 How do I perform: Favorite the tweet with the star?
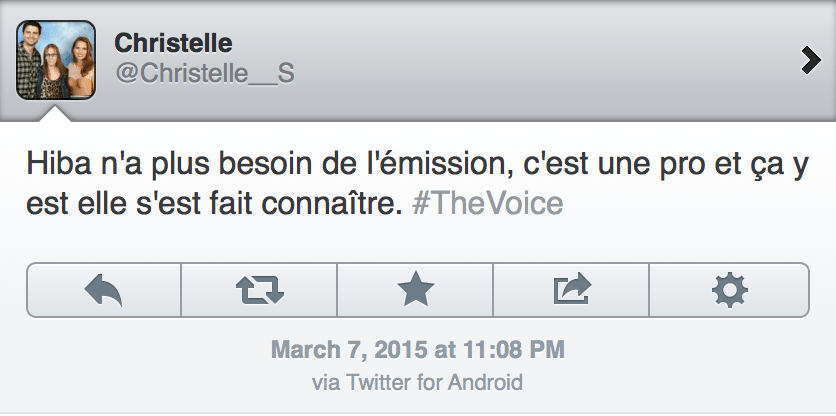click(x=415, y=290)
